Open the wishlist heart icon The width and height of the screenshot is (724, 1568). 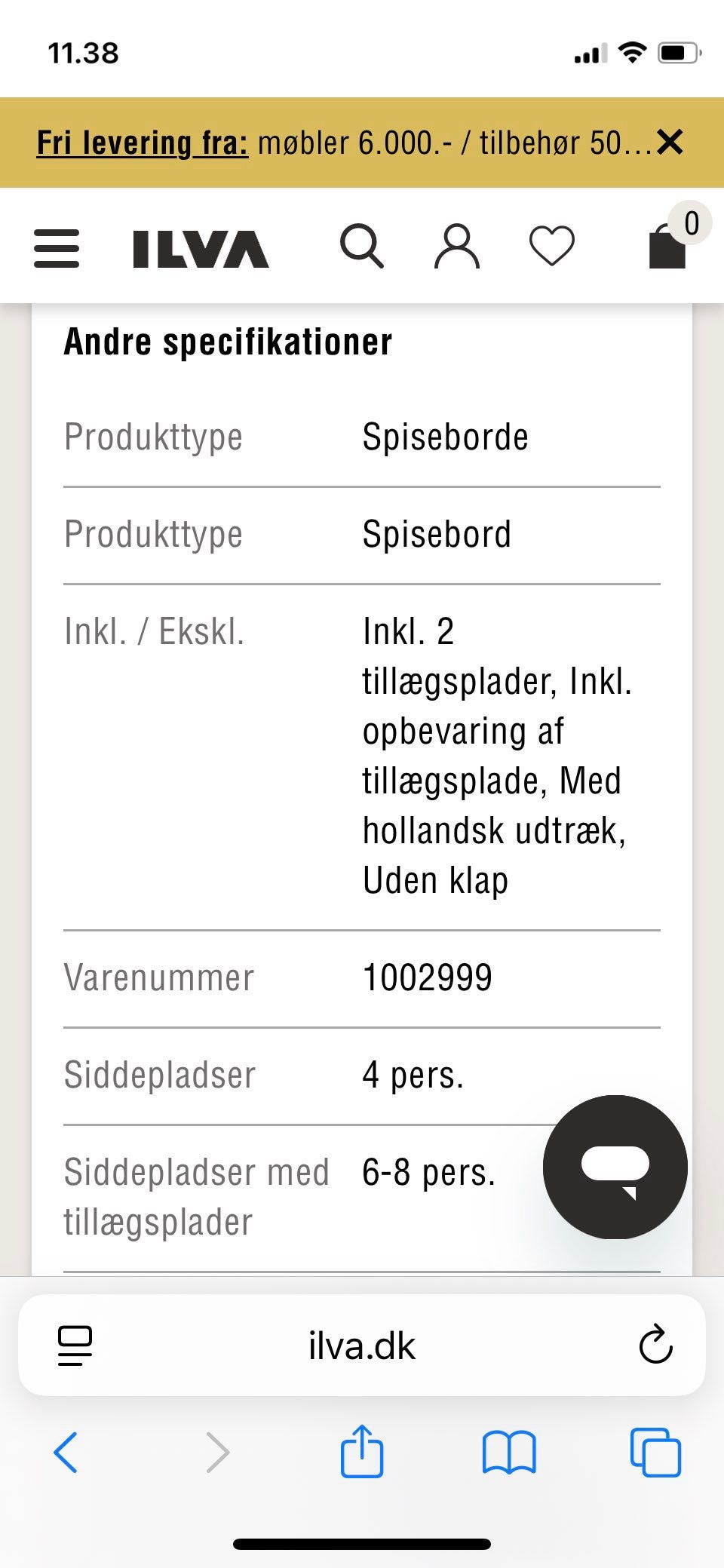point(551,247)
